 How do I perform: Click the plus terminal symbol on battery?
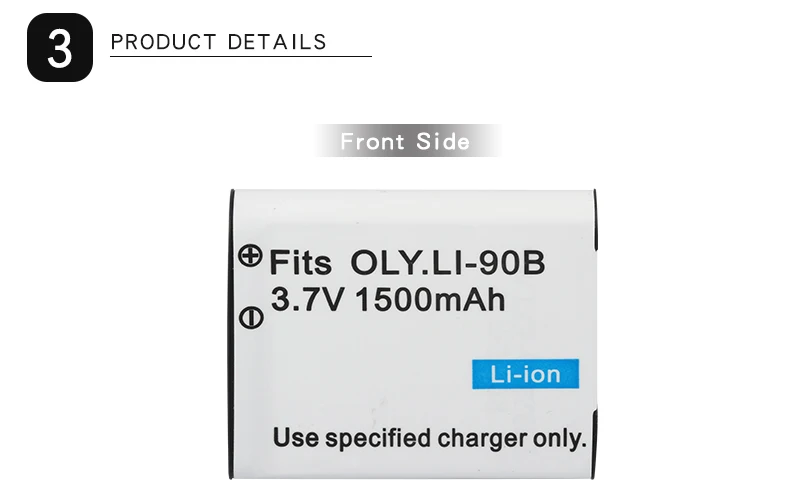click(250, 256)
